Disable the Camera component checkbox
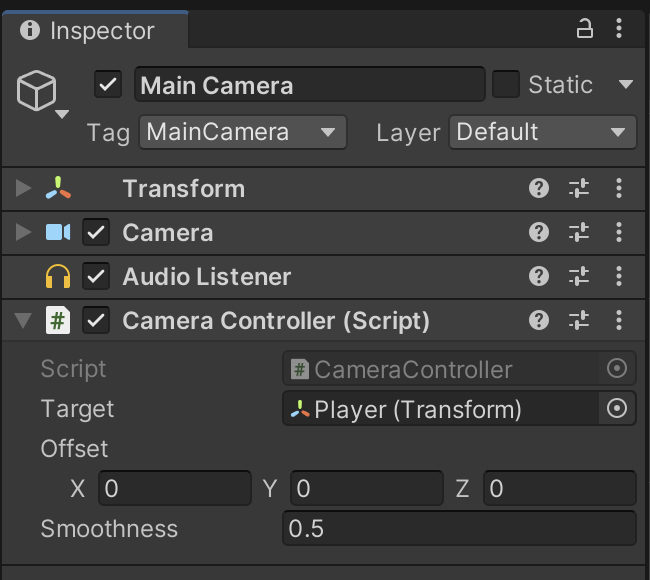650x580 pixels. pyautogui.click(x=96, y=232)
